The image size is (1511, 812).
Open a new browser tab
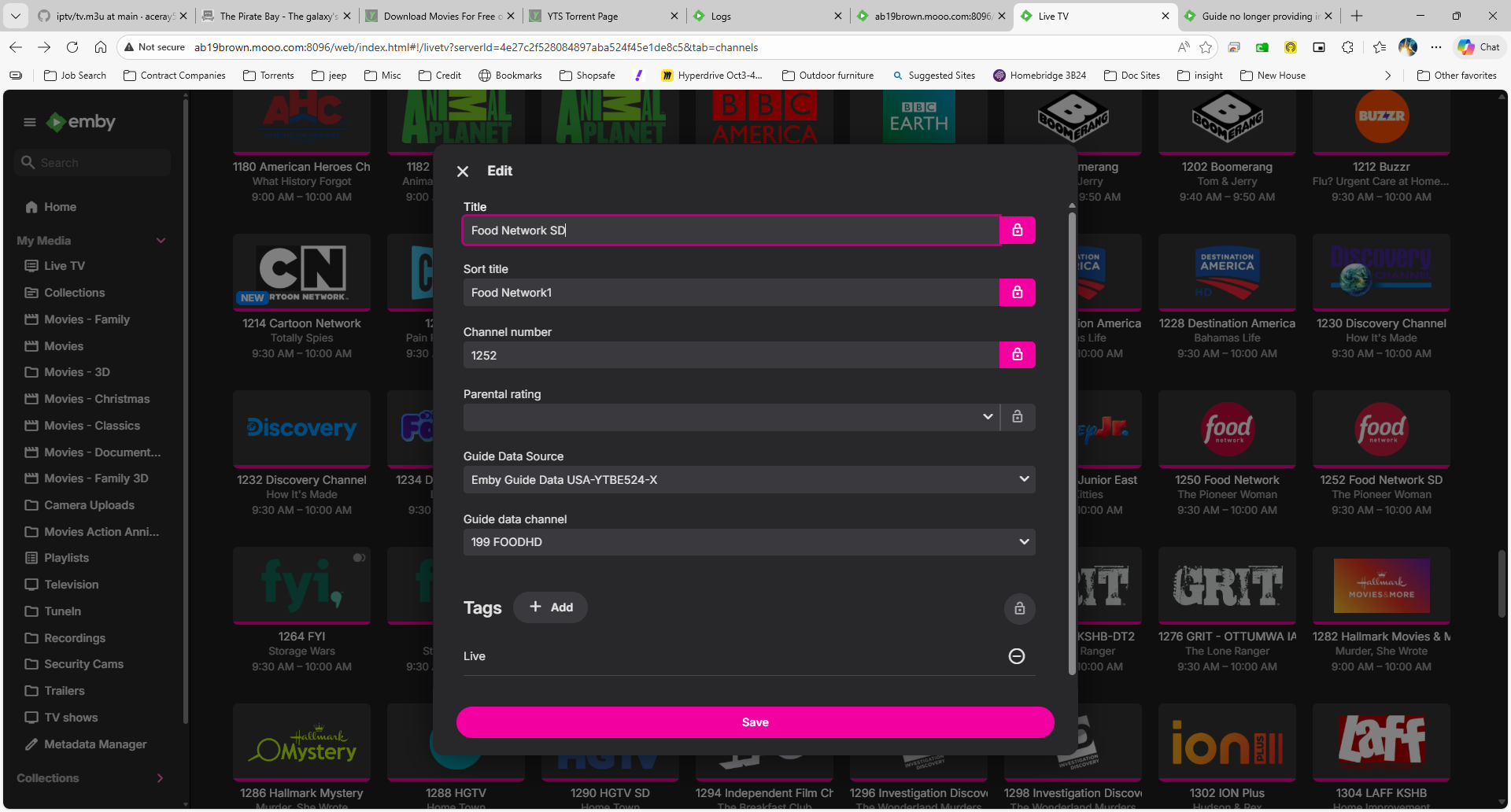pos(1356,16)
